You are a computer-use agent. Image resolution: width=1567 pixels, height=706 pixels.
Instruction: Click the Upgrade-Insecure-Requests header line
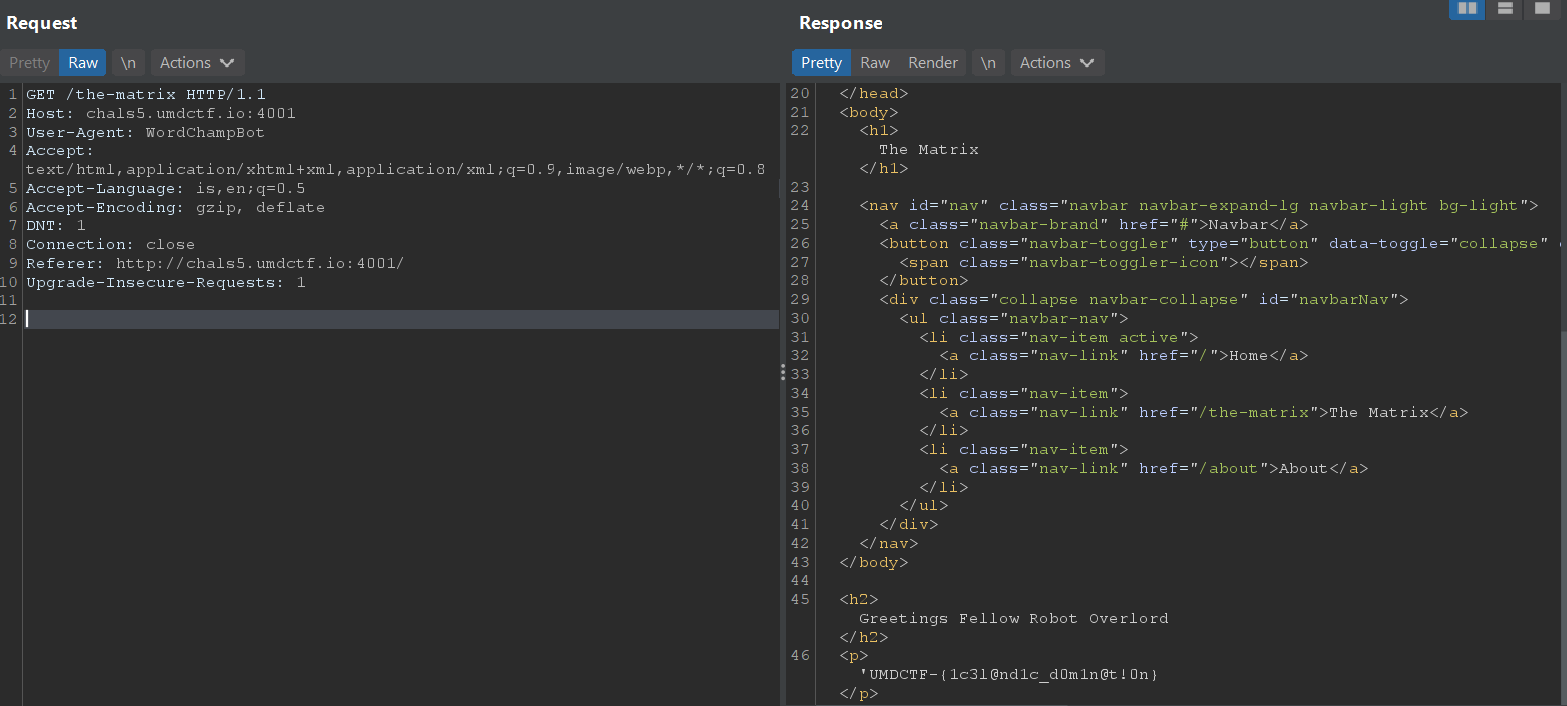(166, 282)
